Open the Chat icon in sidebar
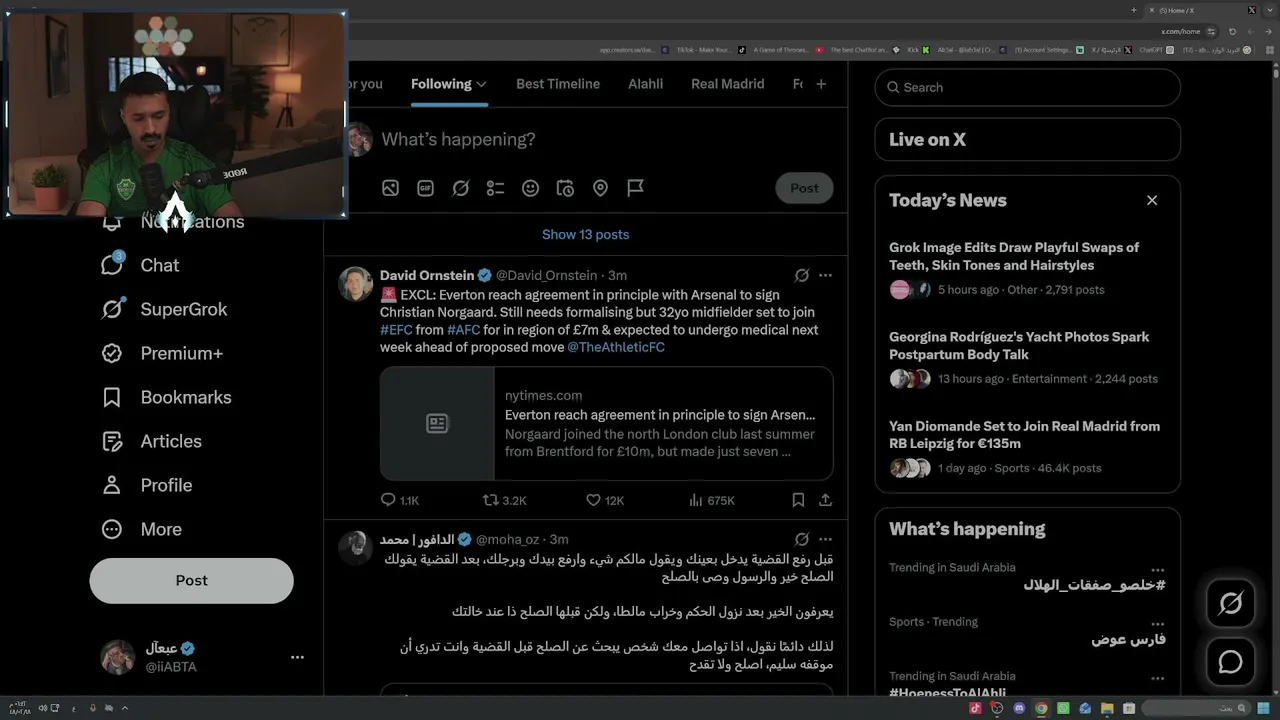This screenshot has width=1280, height=720. click(x=112, y=264)
